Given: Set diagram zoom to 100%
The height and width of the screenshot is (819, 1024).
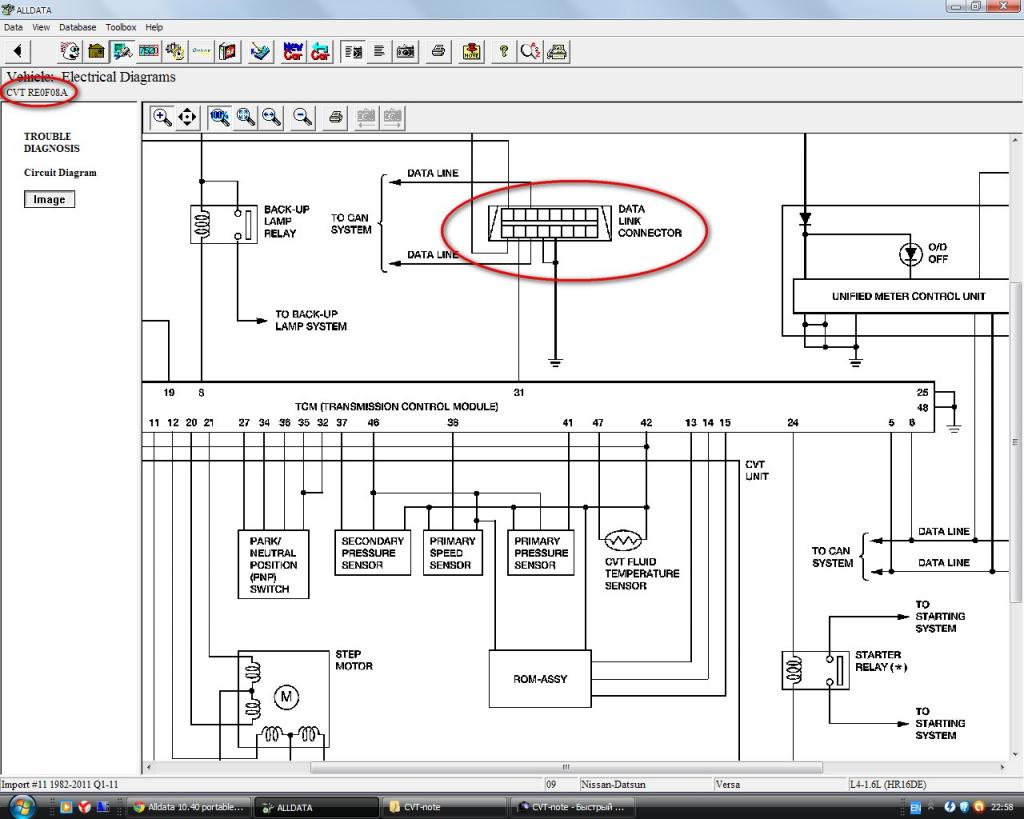Looking at the screenshot, I should [219, 117].
